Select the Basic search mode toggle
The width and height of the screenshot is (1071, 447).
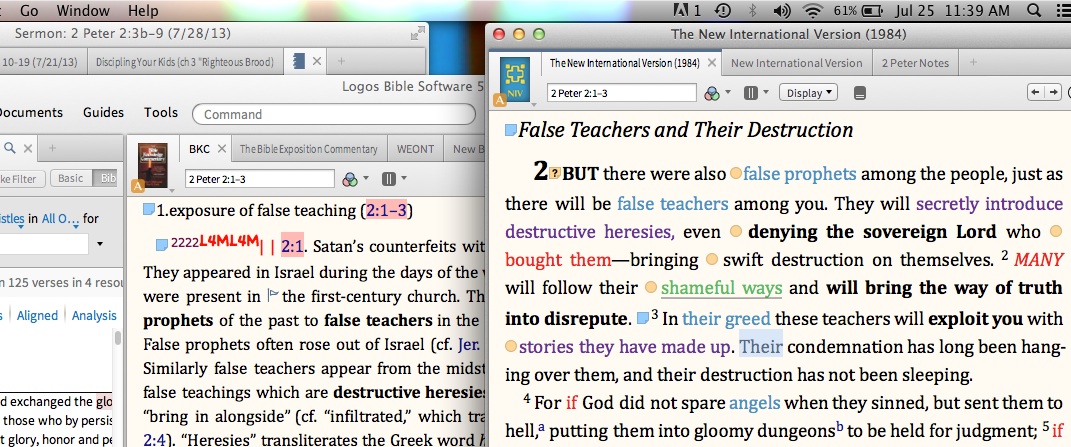(70, 178)
